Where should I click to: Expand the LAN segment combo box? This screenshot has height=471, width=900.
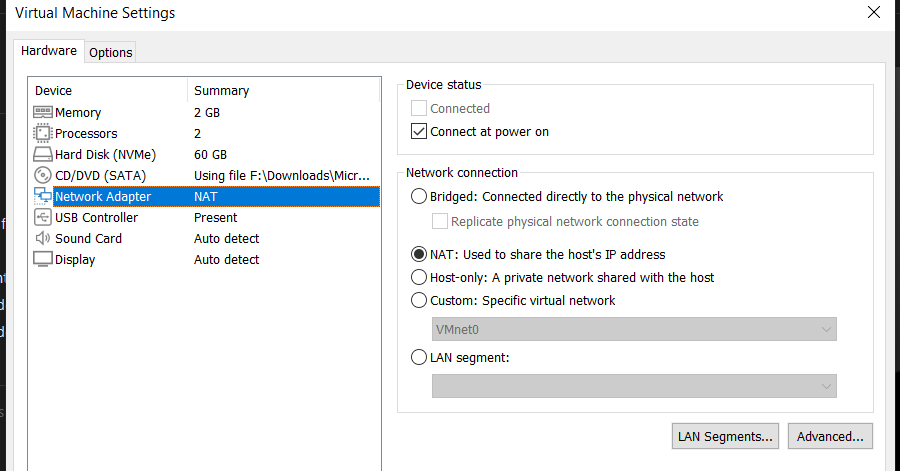(634, 386)
